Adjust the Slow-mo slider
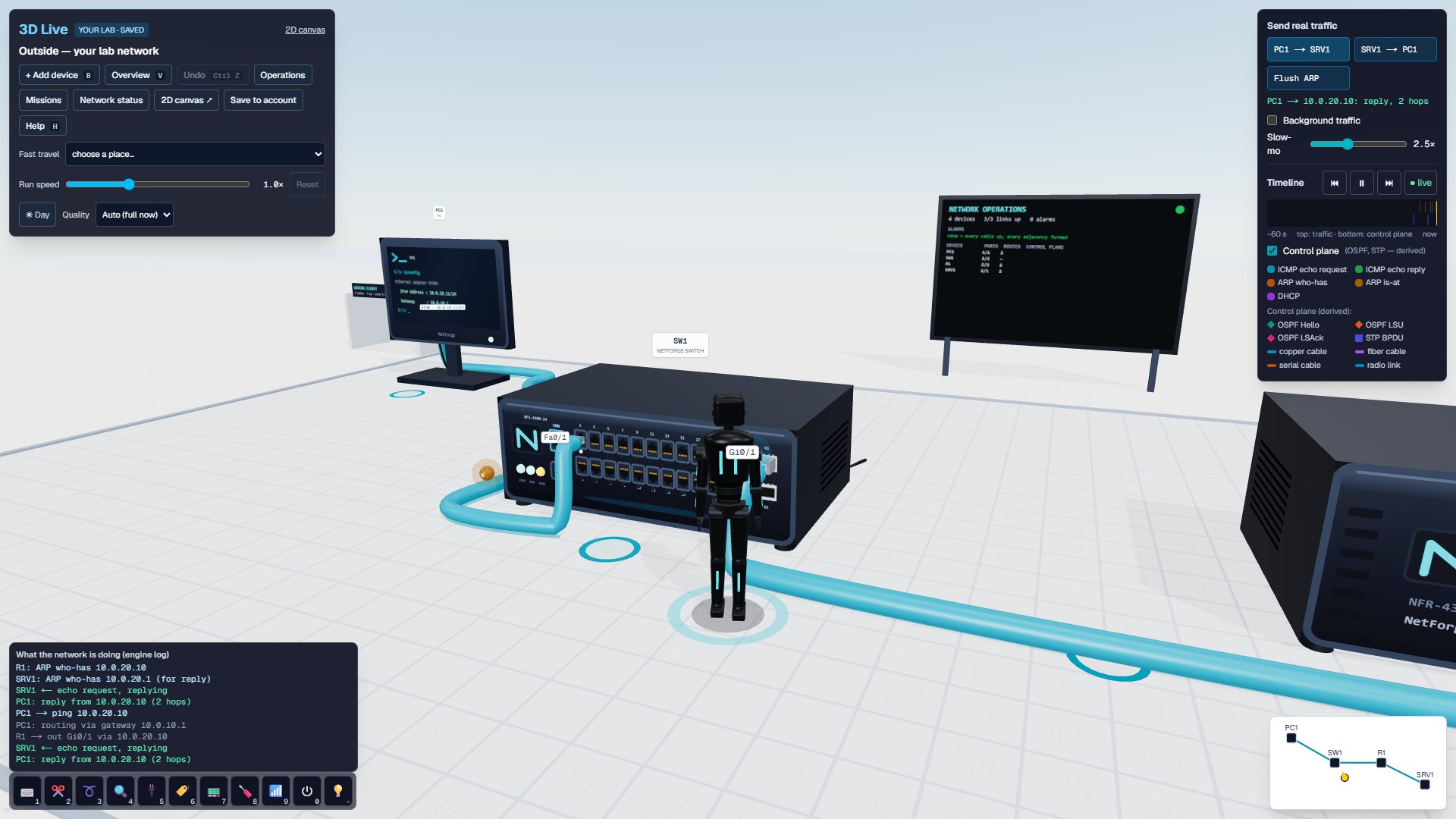 pyautogui.click(x=1358, y=144)
